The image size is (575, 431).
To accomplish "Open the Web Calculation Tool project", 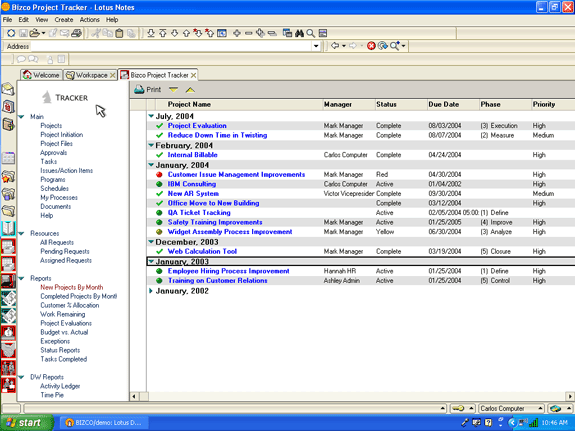I will [202, 252].
